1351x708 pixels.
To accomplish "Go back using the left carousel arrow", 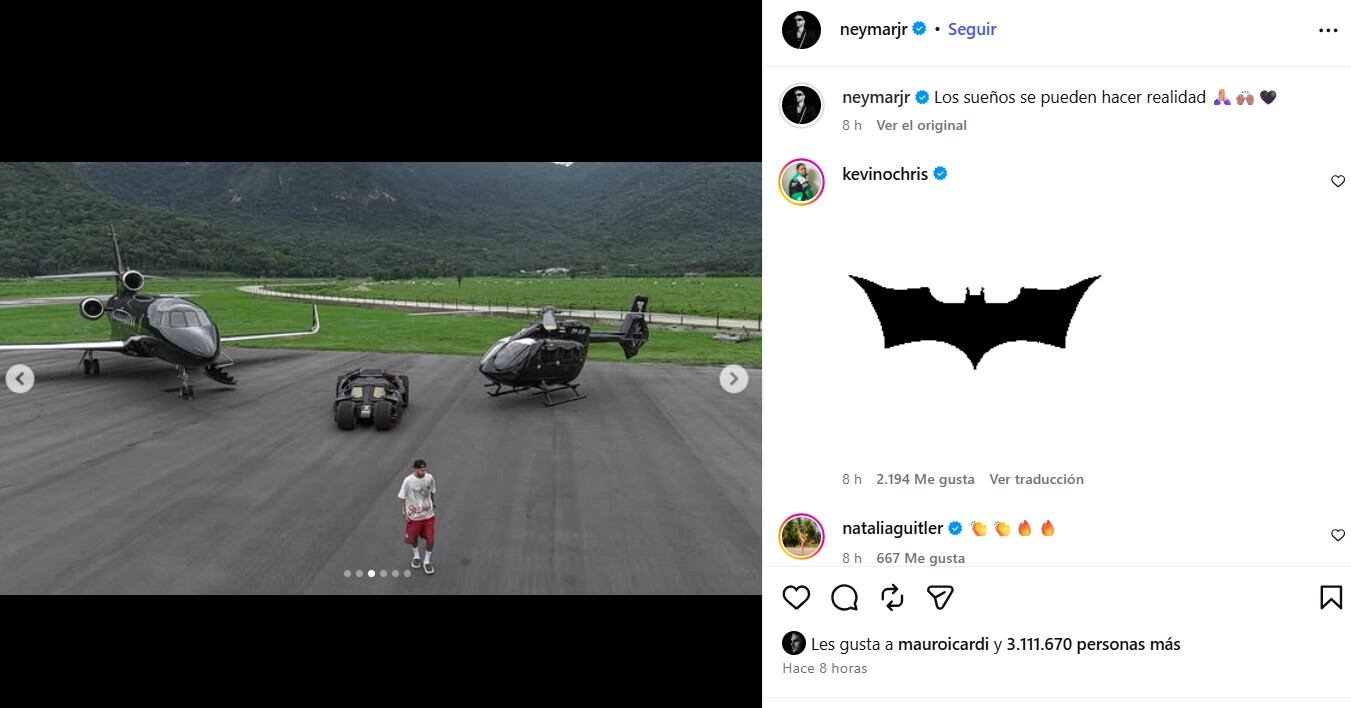I will coord(19,378).
